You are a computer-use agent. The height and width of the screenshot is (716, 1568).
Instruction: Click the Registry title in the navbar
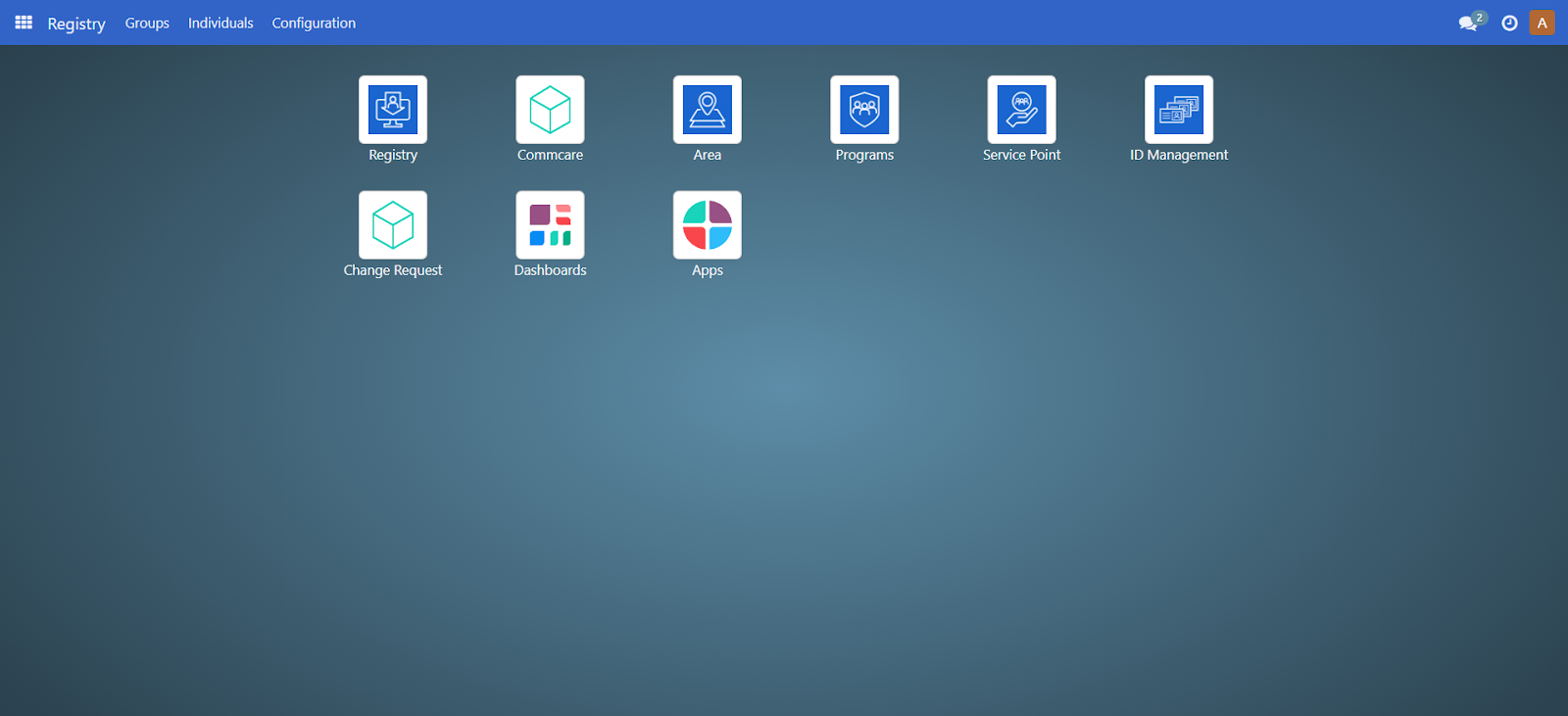pyautogui.click(x=76, y=24)
